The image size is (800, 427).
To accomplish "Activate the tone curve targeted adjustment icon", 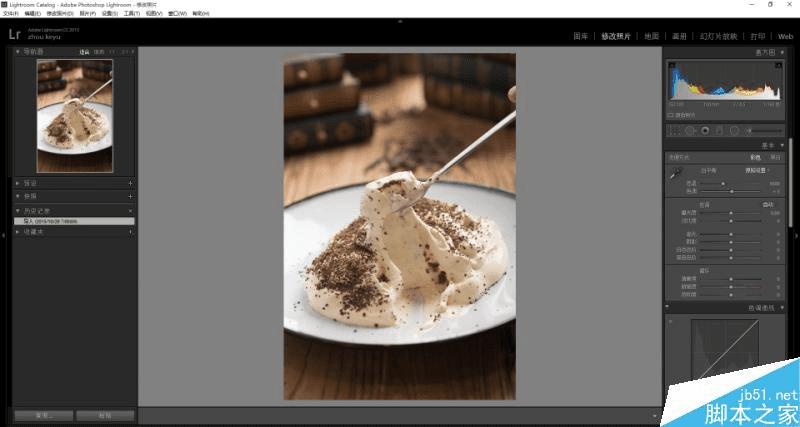I will 670,321.
